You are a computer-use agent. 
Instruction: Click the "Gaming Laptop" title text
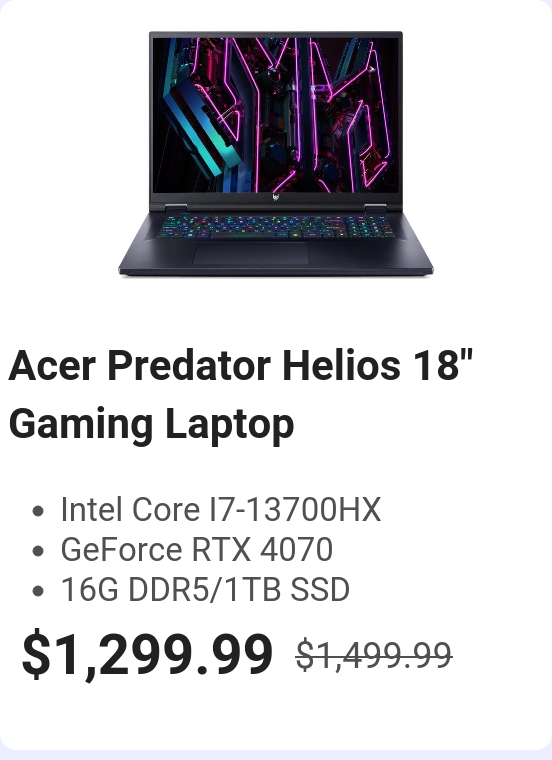tap(152, 424)
